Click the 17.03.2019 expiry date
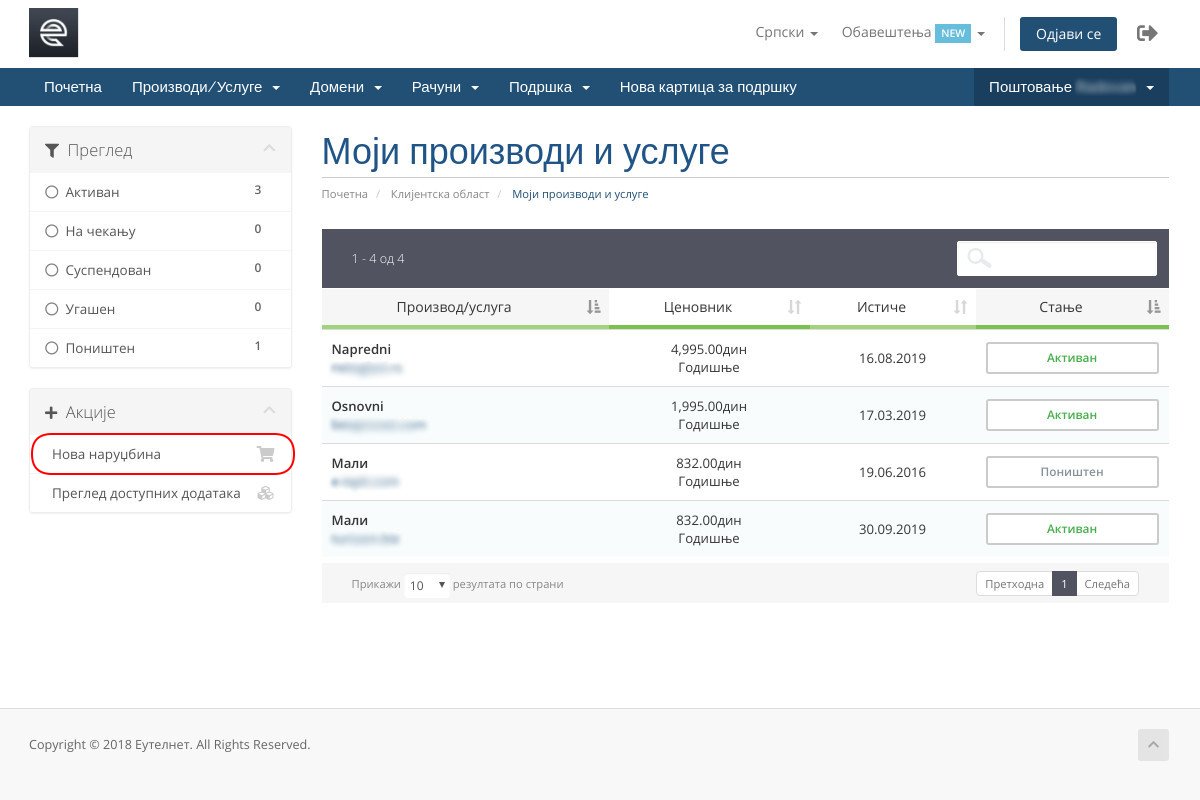1200x800 pixels. point(892,415)
